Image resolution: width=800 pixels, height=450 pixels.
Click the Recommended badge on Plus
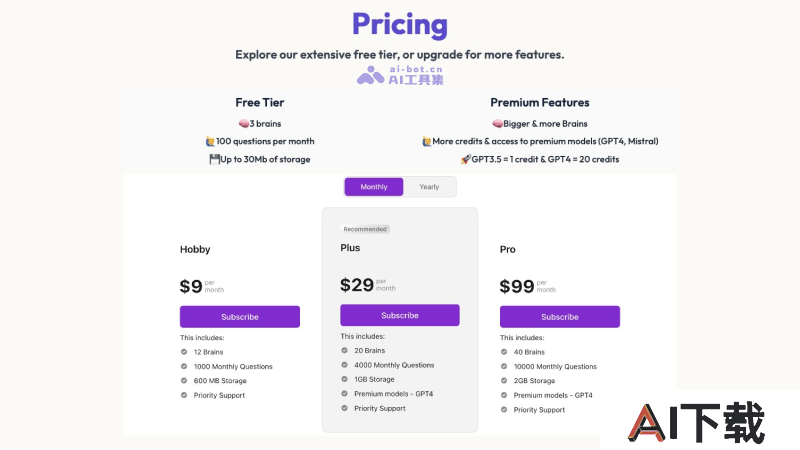pyautogui.click(x=365, y=229)
